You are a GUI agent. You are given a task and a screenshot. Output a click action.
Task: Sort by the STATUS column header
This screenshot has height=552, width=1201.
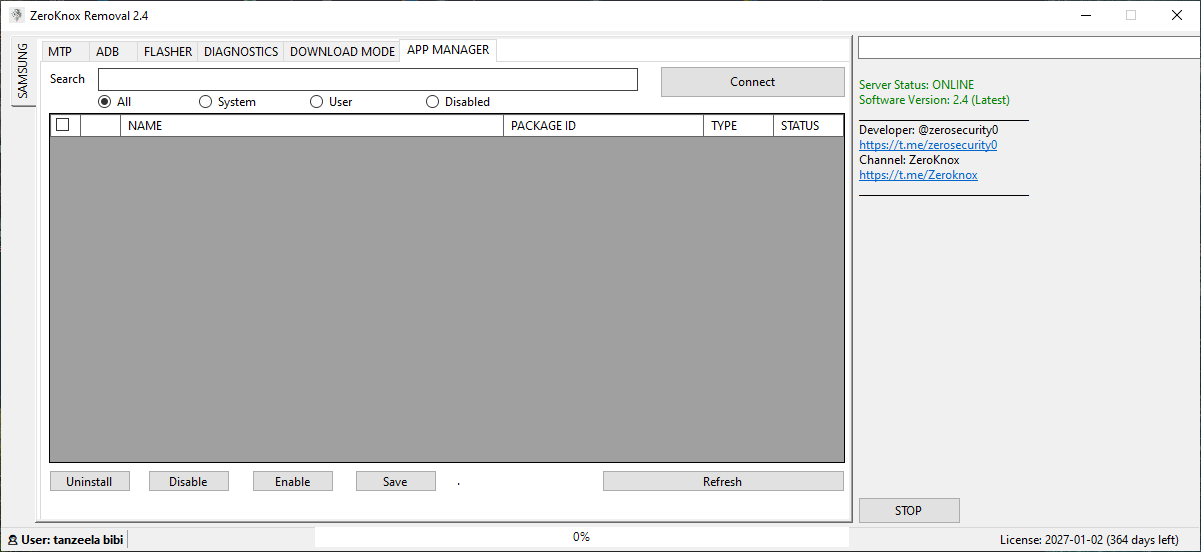[808, 126]
